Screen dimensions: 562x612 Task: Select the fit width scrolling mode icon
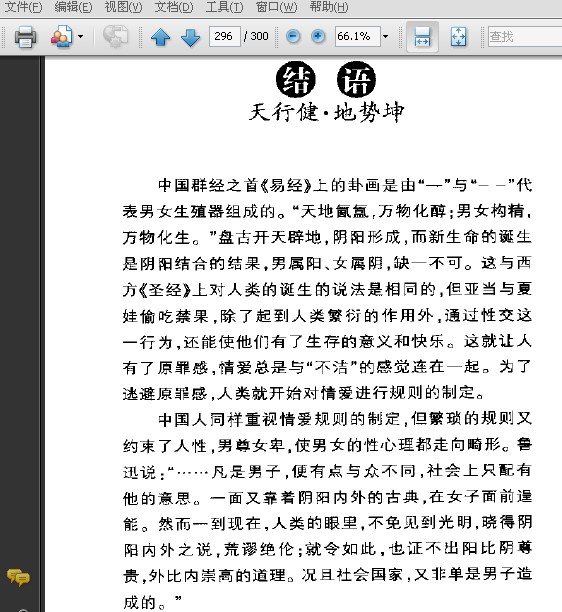[x=422, y=37]
